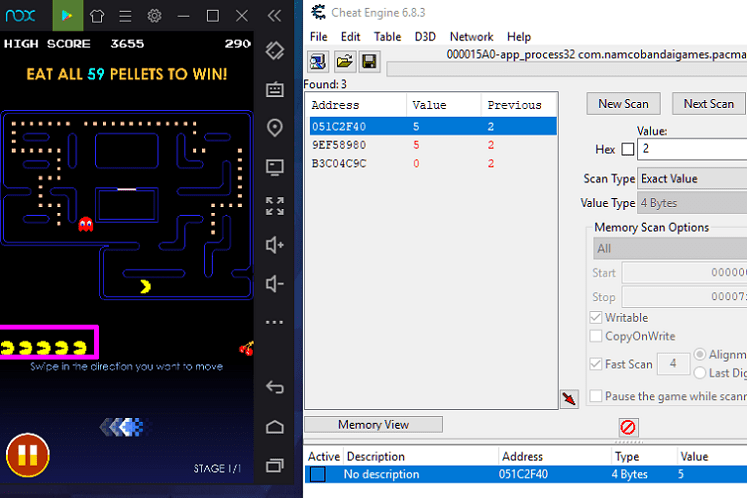Open the Edit menu
Viewport: 747px width, 498px height.
click(x=350, y=37)
